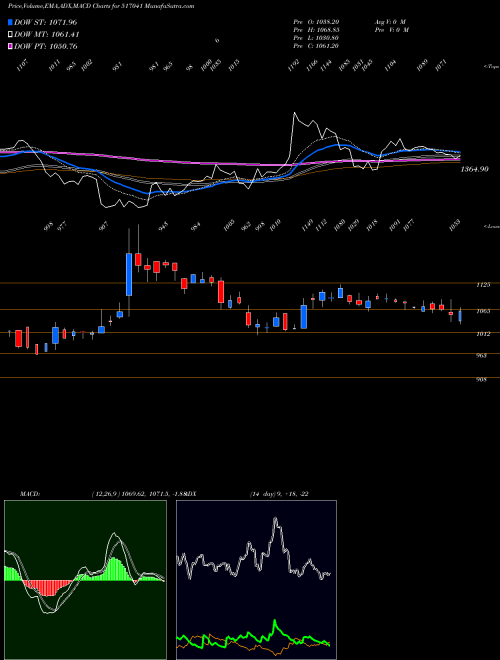Click the 1364.90 value beside the EMA lines
The image size is (500, 660).
pos(474,169)
